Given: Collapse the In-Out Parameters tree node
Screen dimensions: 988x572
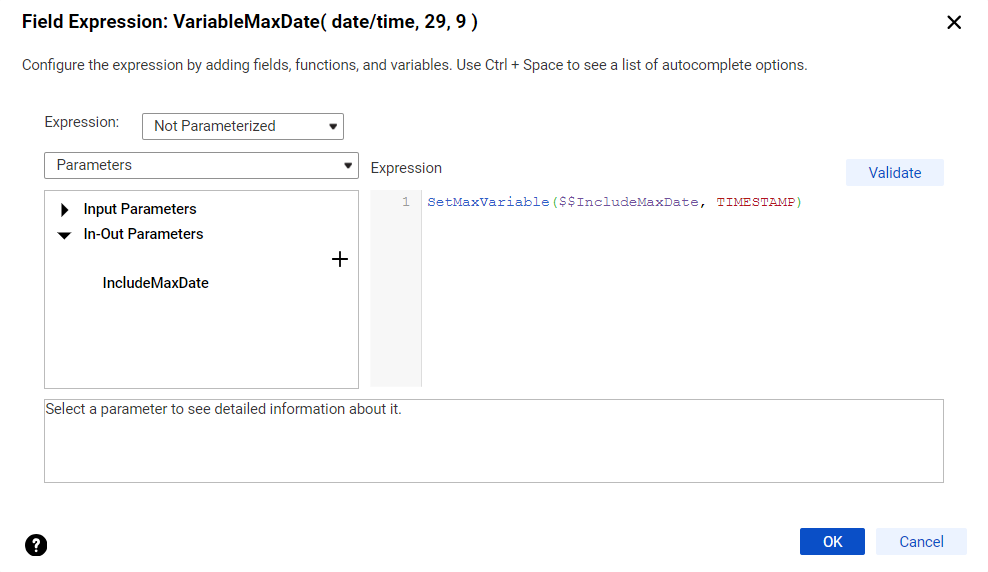Looking at the screenshot, I should coord(64,235).
